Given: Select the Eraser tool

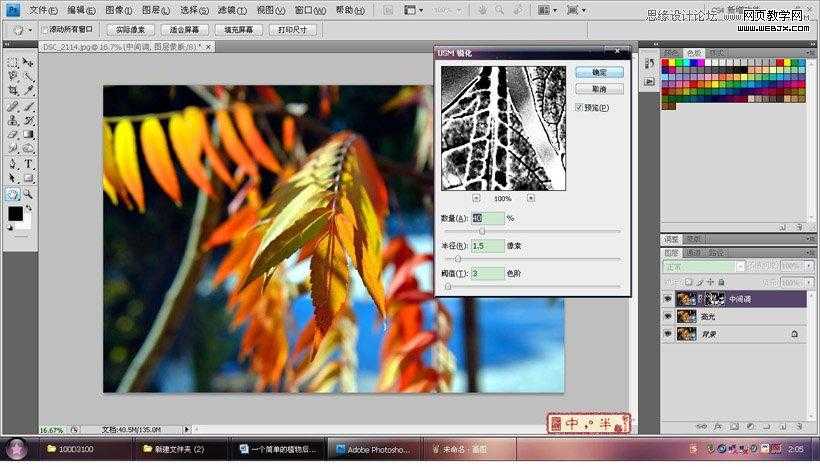Looking at the screenshot, I should tap(13, 134).
